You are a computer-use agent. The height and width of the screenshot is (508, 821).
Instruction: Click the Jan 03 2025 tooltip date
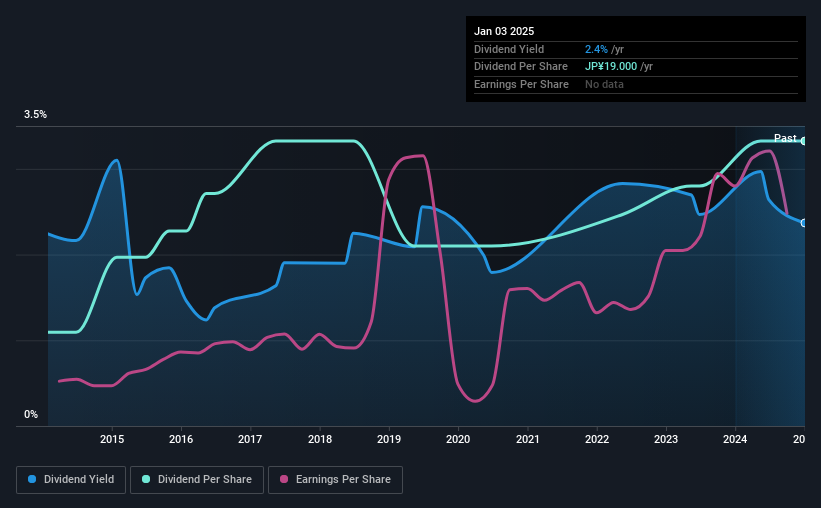point(504,31)
